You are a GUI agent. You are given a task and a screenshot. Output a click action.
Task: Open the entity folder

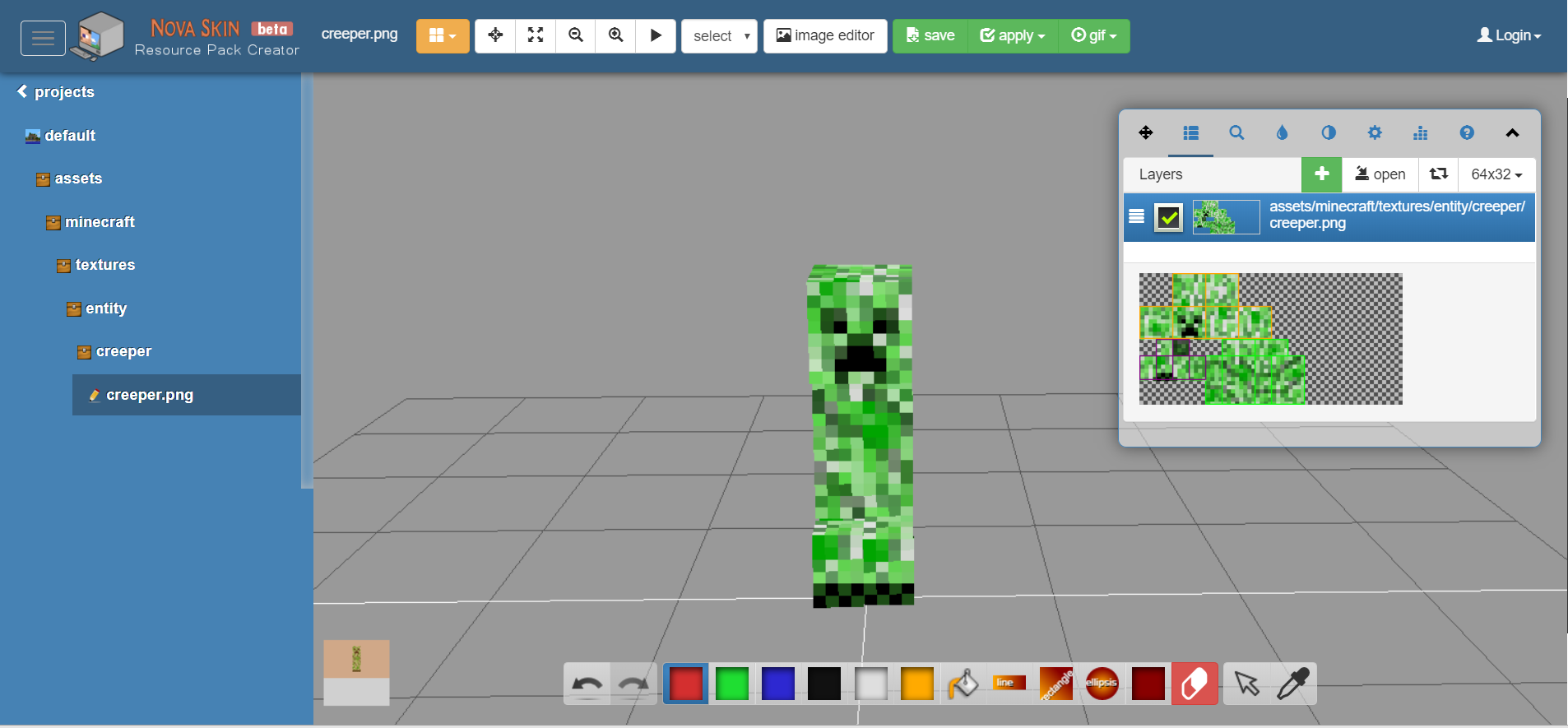click(96, 308)
